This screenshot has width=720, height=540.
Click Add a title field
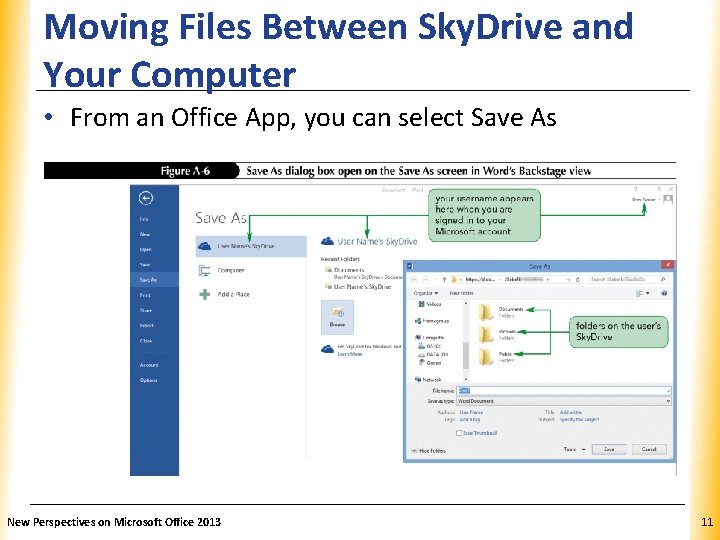(571, 412)
